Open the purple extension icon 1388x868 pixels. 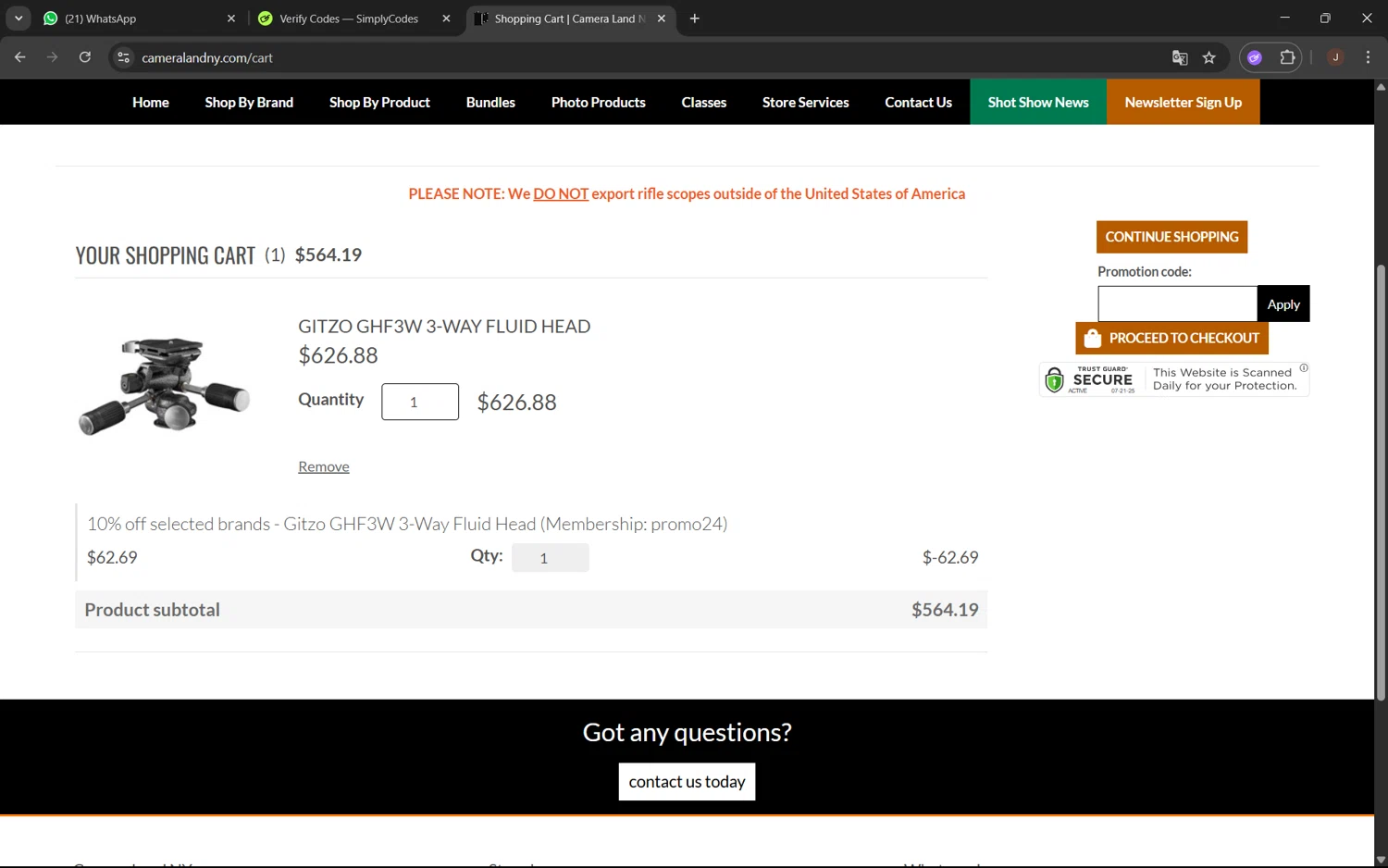[x=1255, y=57]
